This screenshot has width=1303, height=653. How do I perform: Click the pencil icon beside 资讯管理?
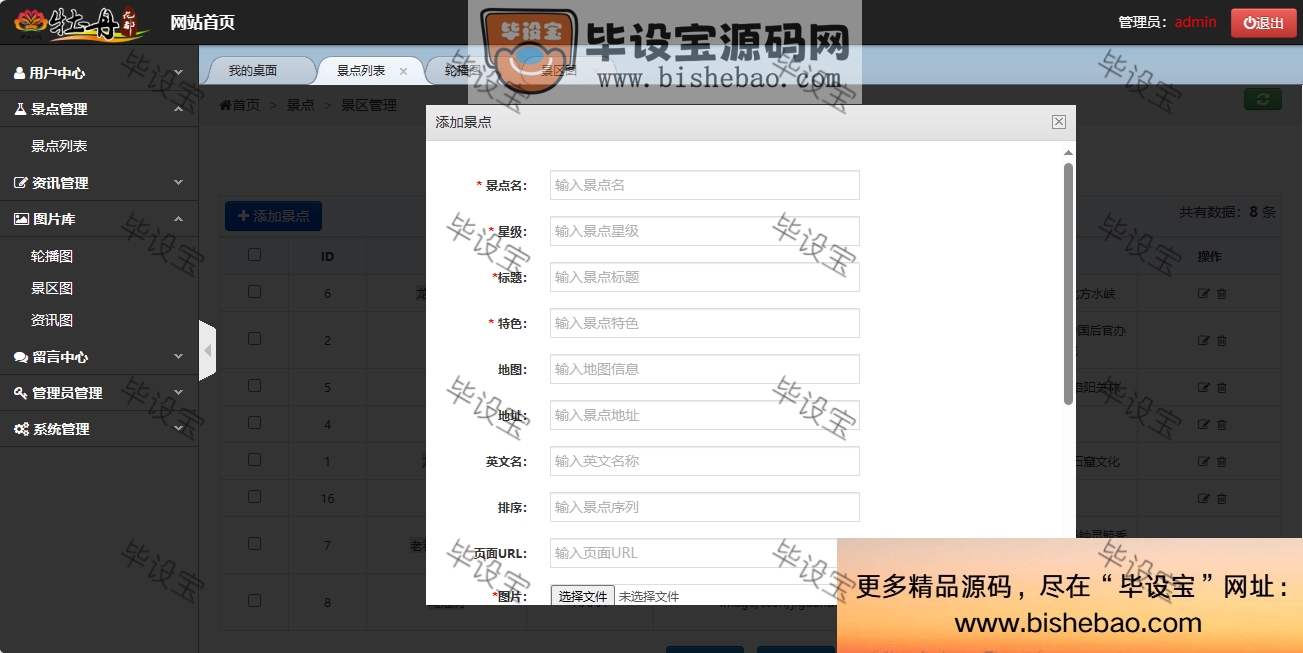point(21,183)
